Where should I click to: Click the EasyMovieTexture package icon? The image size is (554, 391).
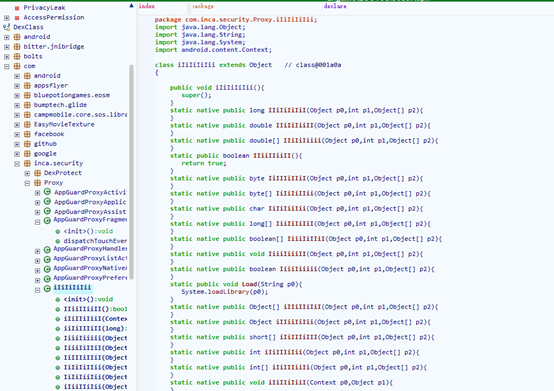pyautogui.click(x=27, y=124)
